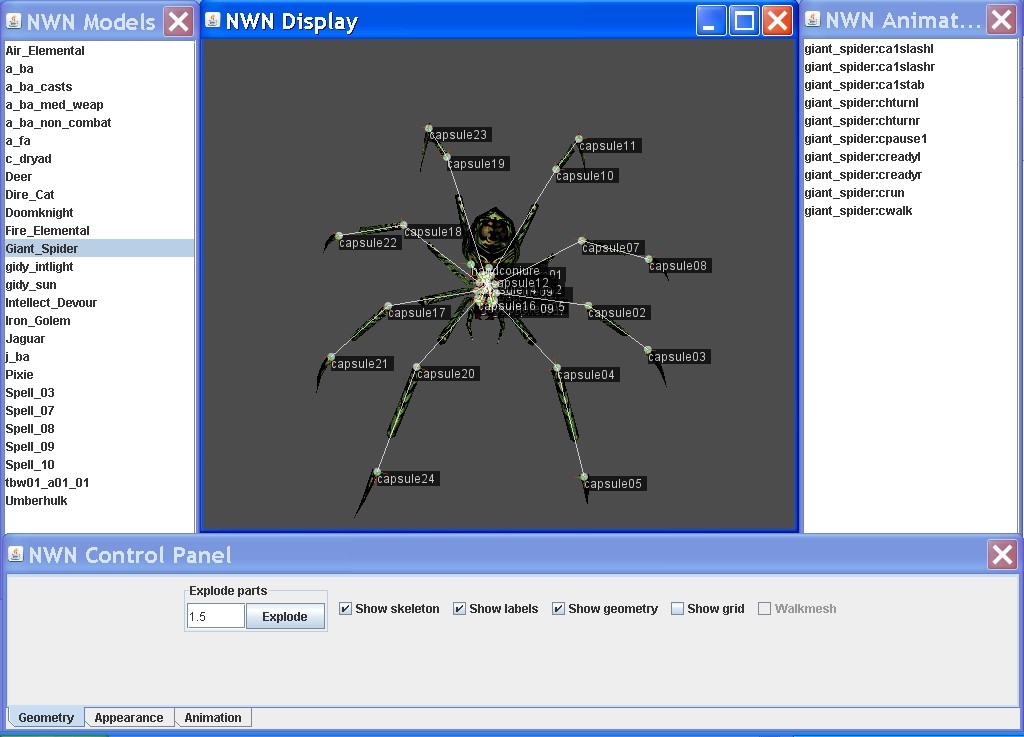Select Umberhulk from the models list
This screenshot has width=1024, height=737.
(36, 501)
